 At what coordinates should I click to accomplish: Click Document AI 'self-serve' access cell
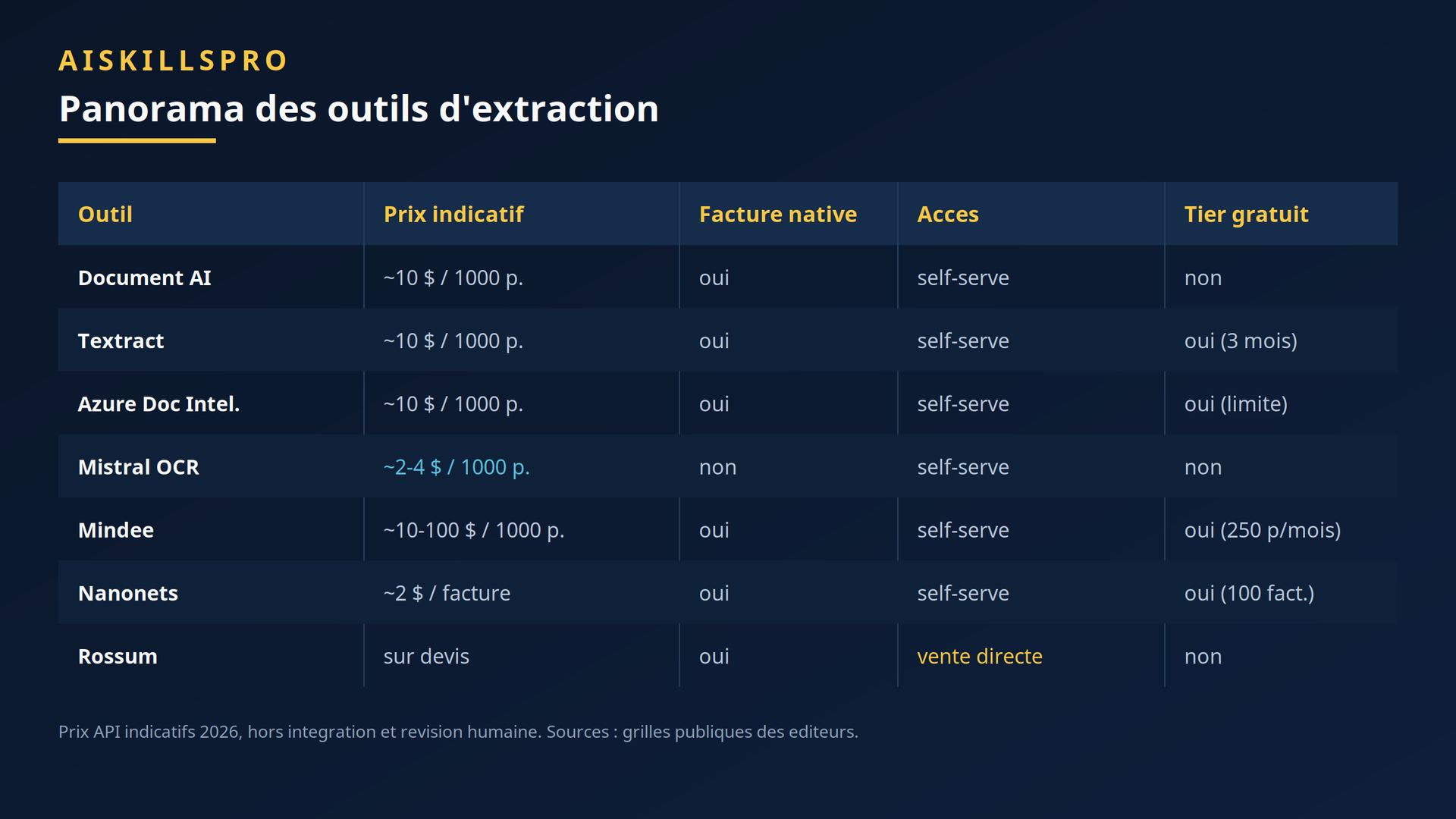pos(963,278)
